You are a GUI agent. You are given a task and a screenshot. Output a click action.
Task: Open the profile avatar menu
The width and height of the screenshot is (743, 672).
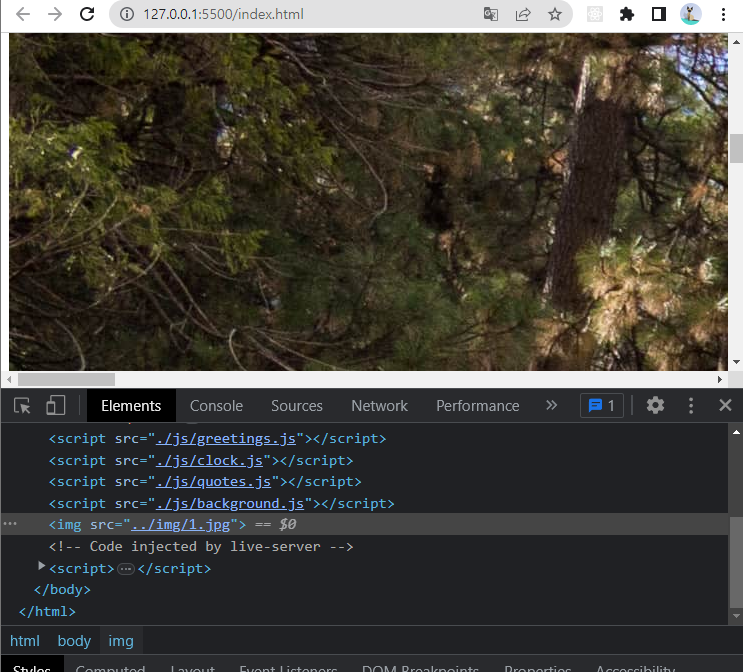(x=691, y=14)
